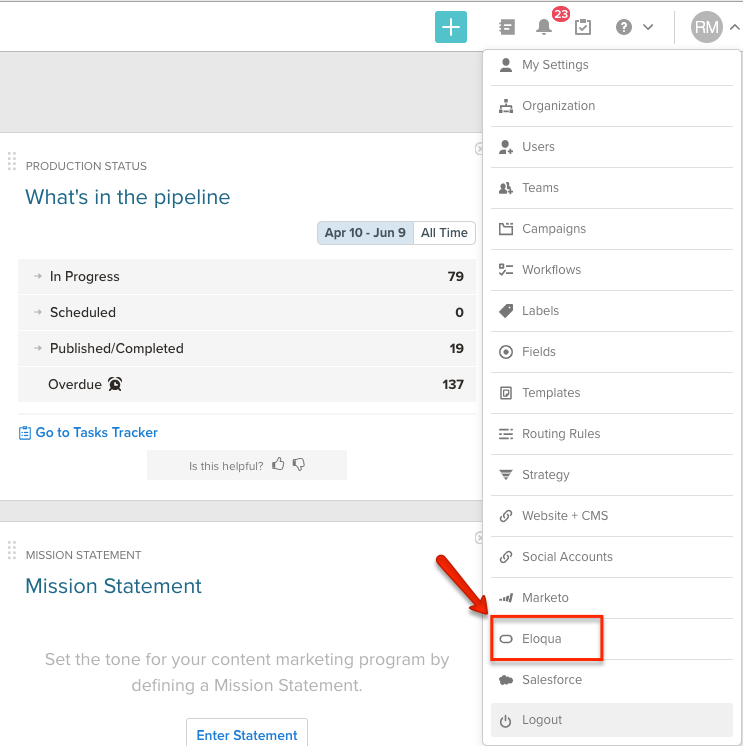Open the notes list icon in header

click(507, 27)
